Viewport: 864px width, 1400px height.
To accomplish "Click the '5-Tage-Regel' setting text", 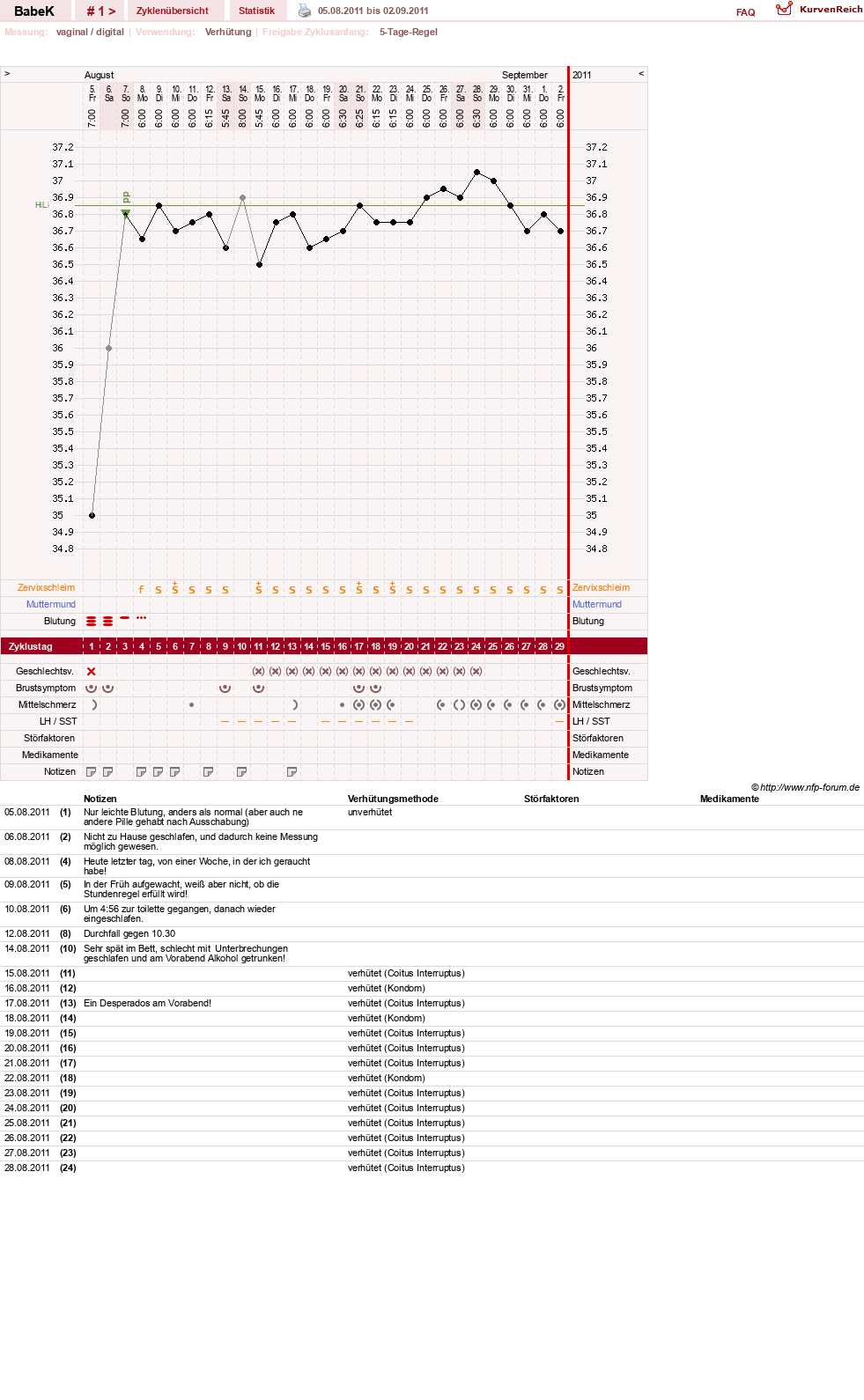I will [409, 33].
